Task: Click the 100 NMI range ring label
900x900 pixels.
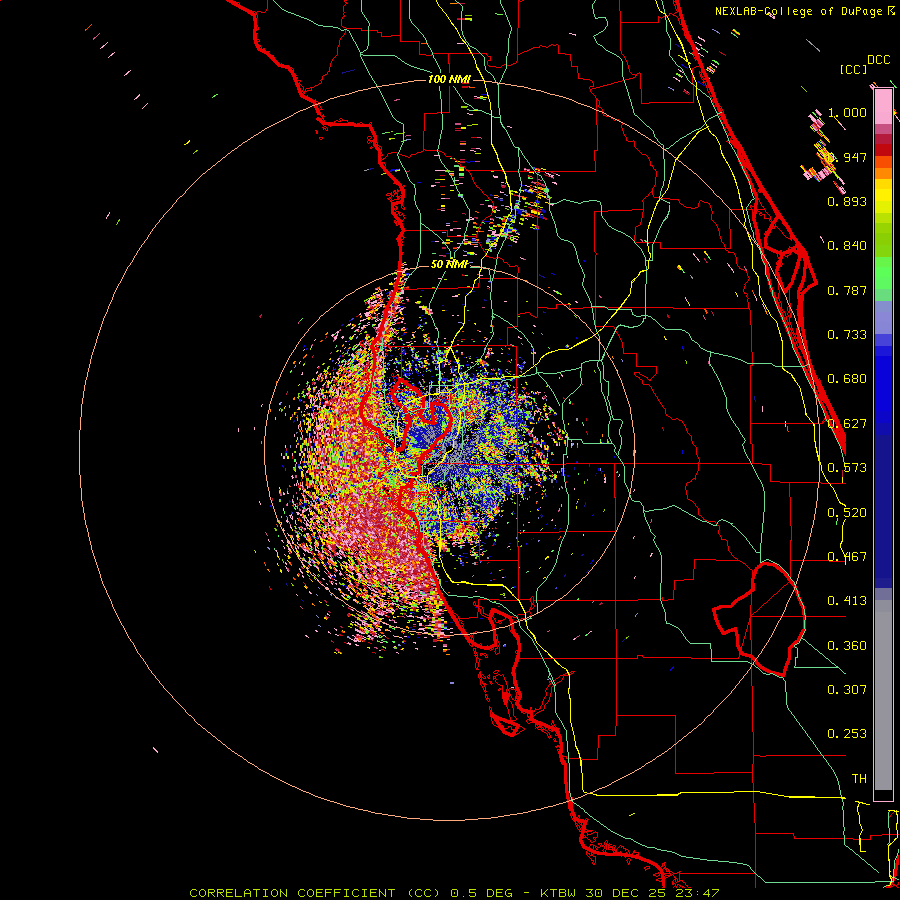Action: pyautogui.click(x=449, y=79)
